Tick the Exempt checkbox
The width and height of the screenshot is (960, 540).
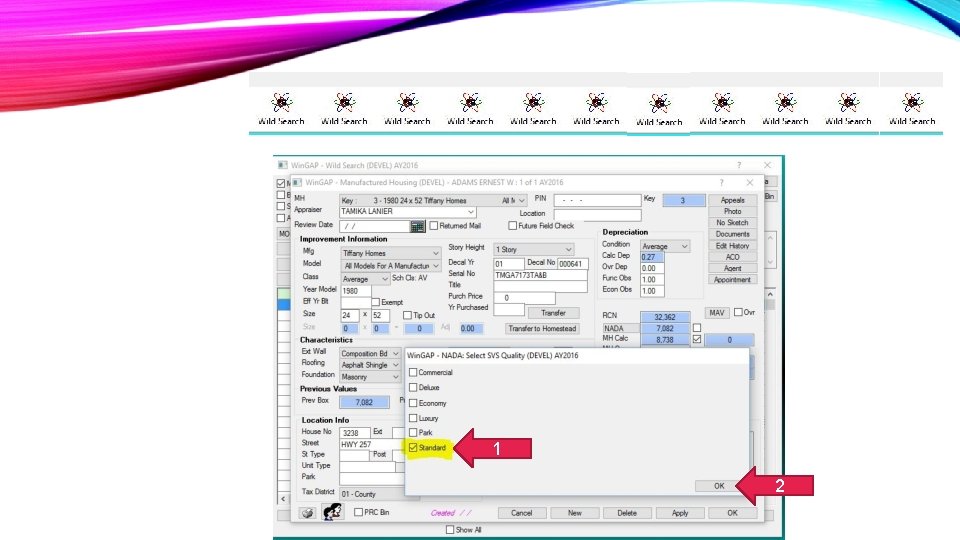pyautogui.click(x=376, y=302)
